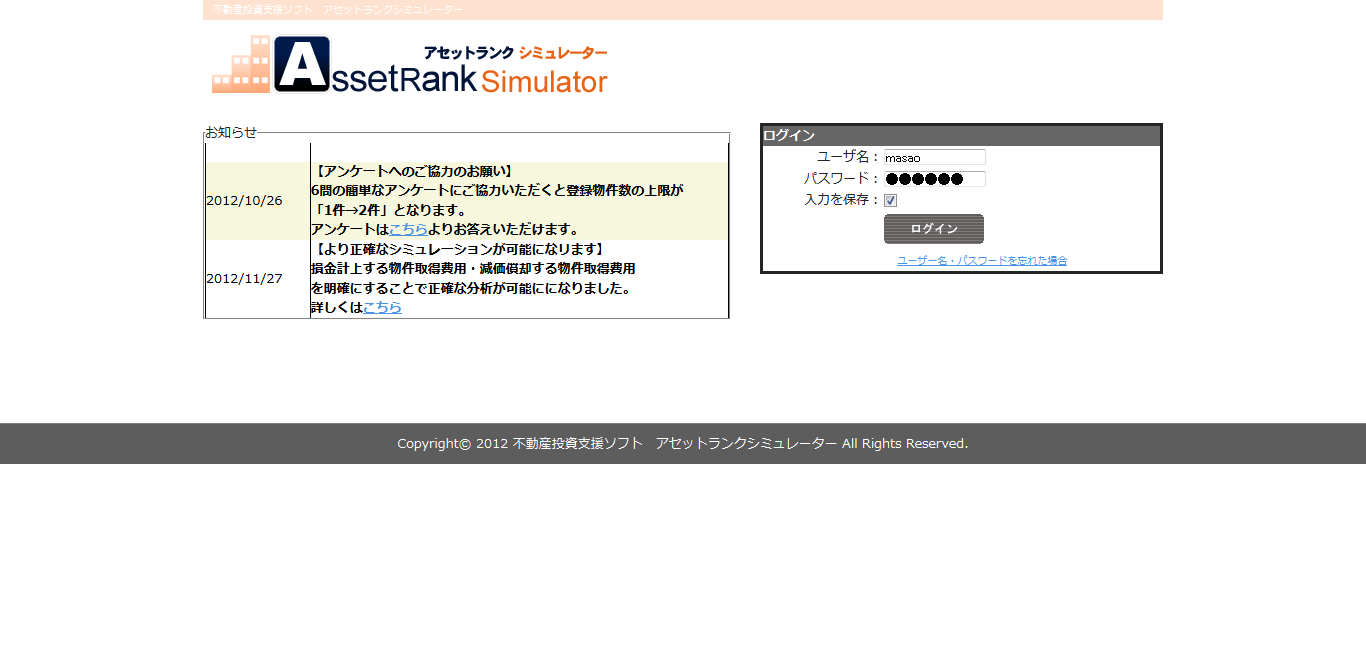
Task: Select the 2012/11/27 date cell
Action: (x=244, y=279)
